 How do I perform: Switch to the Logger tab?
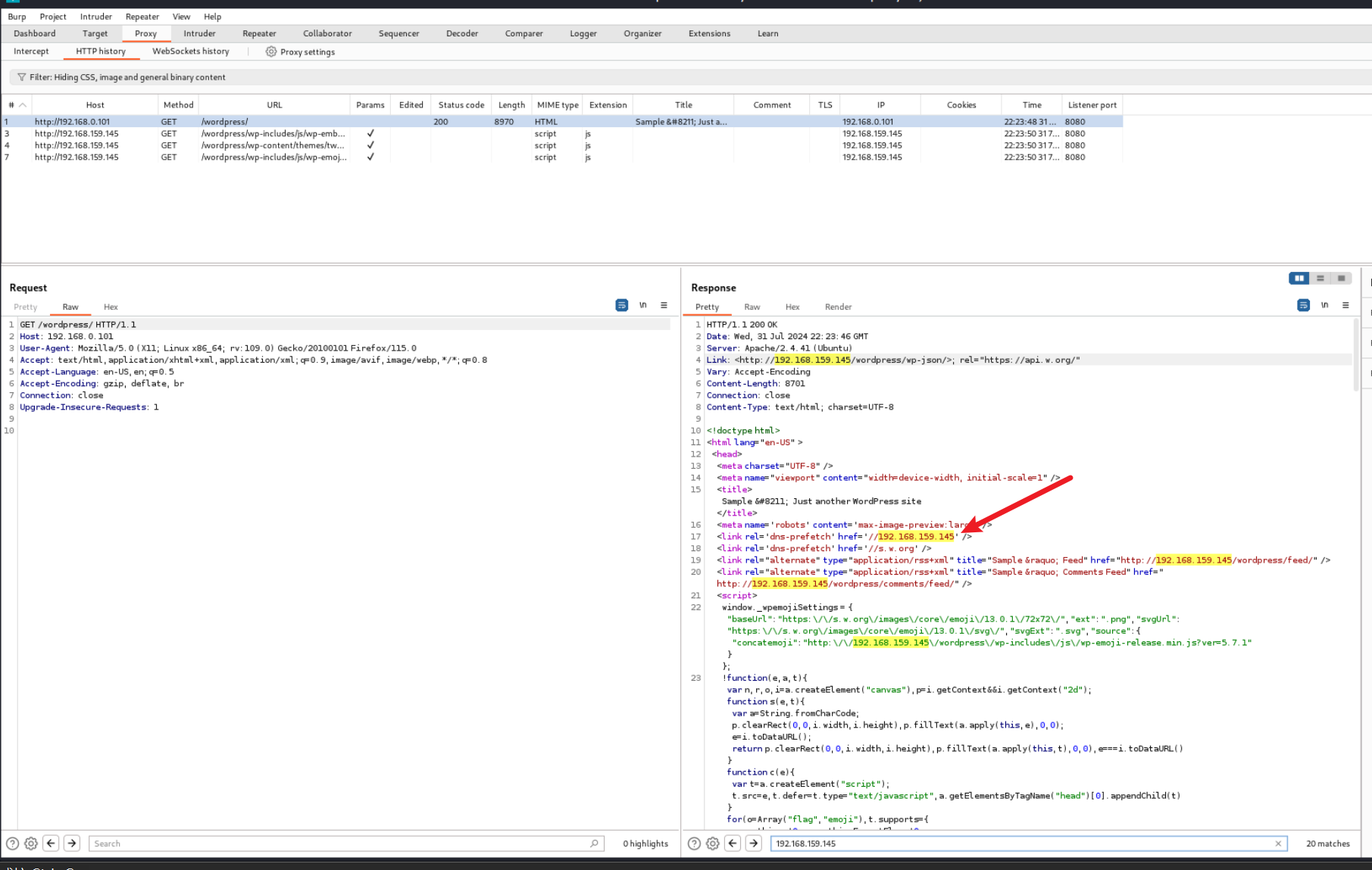(x=583, y=33)
